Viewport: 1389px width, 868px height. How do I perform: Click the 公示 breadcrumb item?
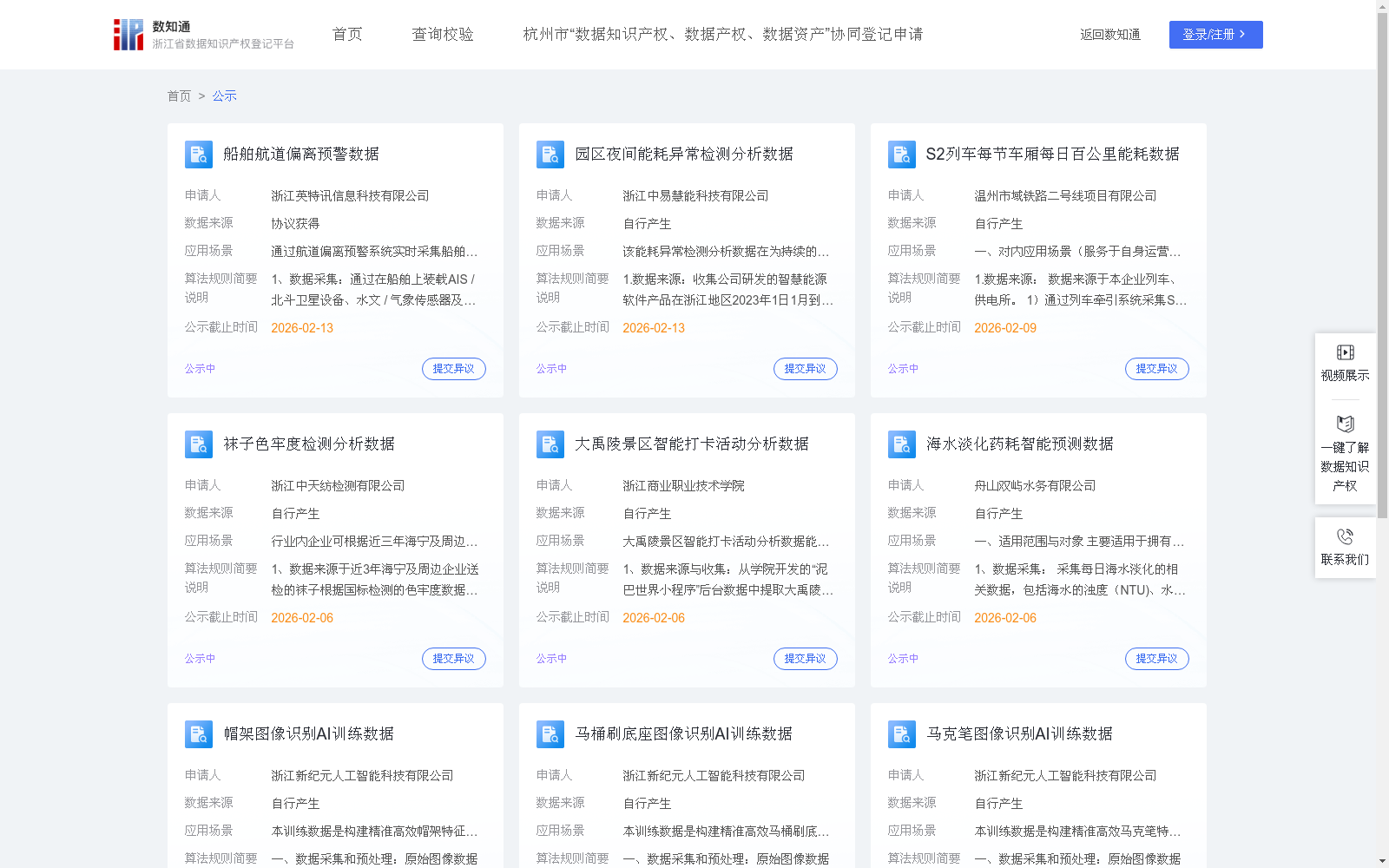(224, 95)
